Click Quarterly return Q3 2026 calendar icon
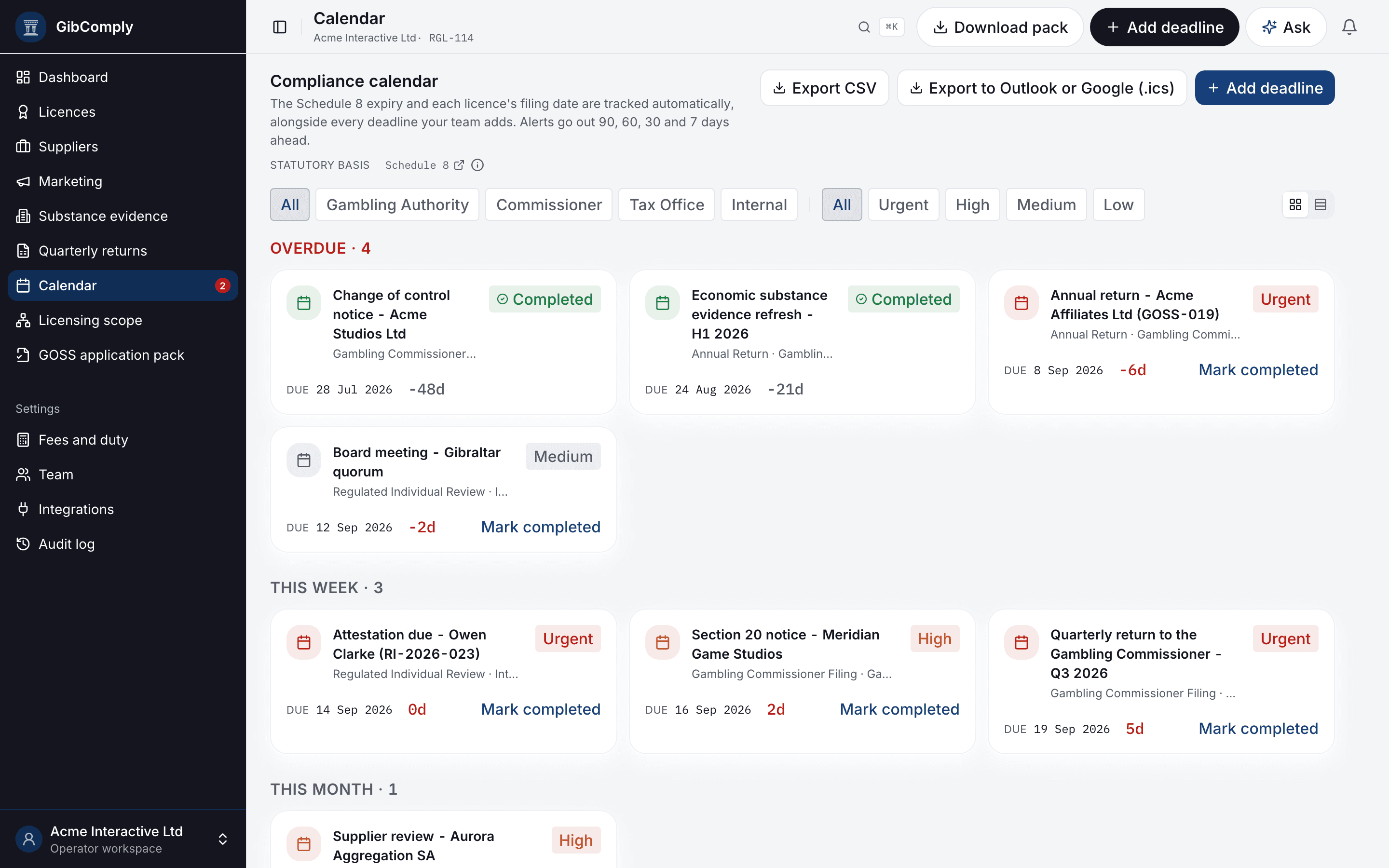Screen dimensions: 1389x868 pyautogui.click(x=1021, y=642)
